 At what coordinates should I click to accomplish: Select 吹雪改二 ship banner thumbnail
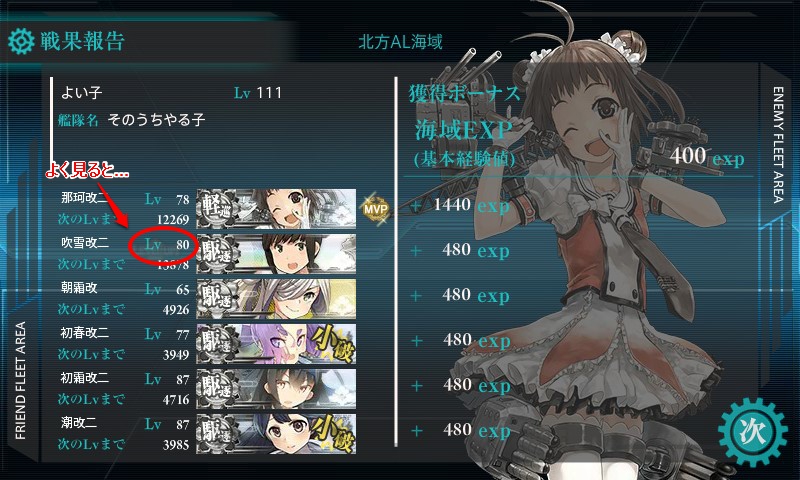point(276,254)
